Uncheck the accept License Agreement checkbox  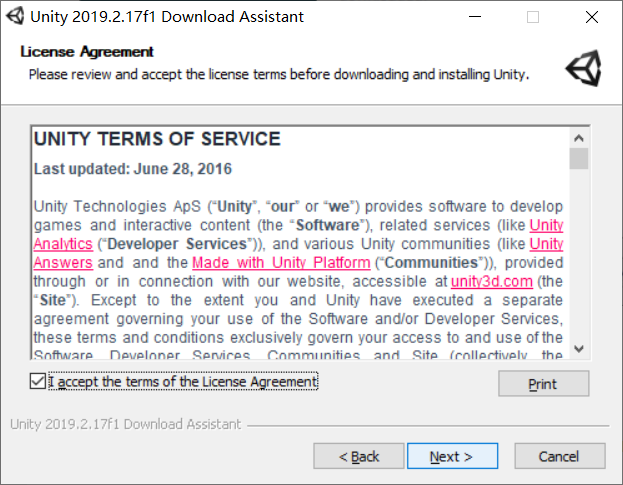38,381
